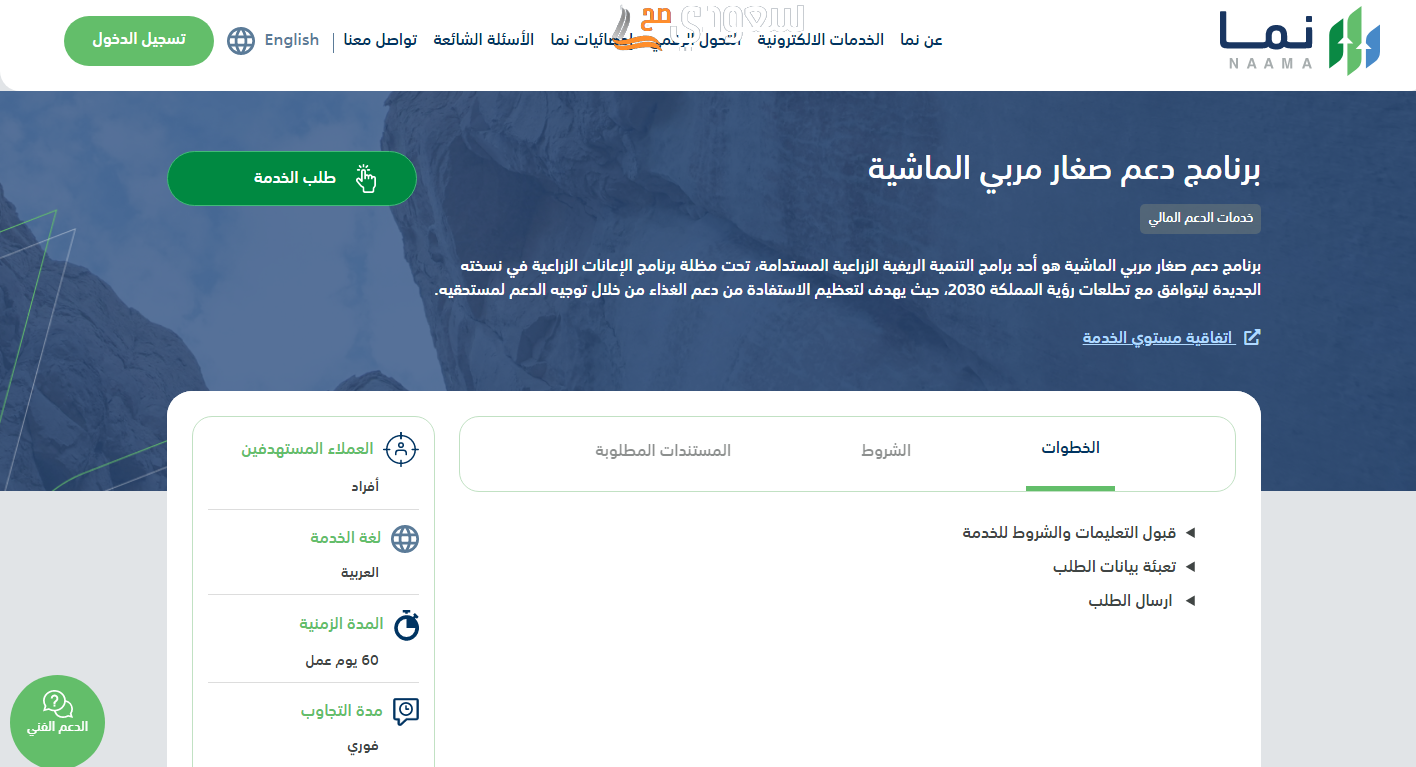This screenshot has width=1416, height=767.
Task: Open the الأسئلة الشائعة page
Action: coord(483,40)
